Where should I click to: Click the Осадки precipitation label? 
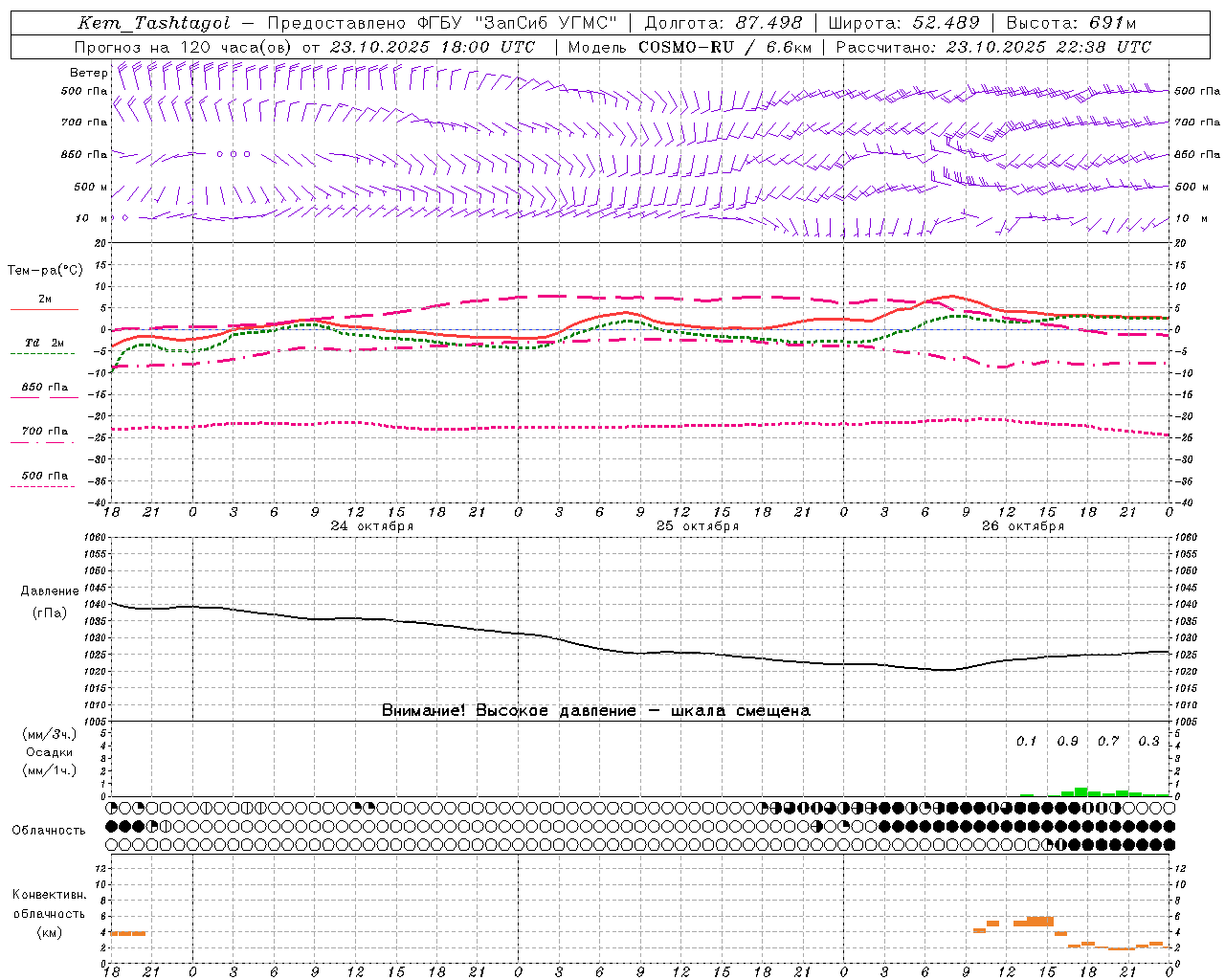(x=50, y=752)
